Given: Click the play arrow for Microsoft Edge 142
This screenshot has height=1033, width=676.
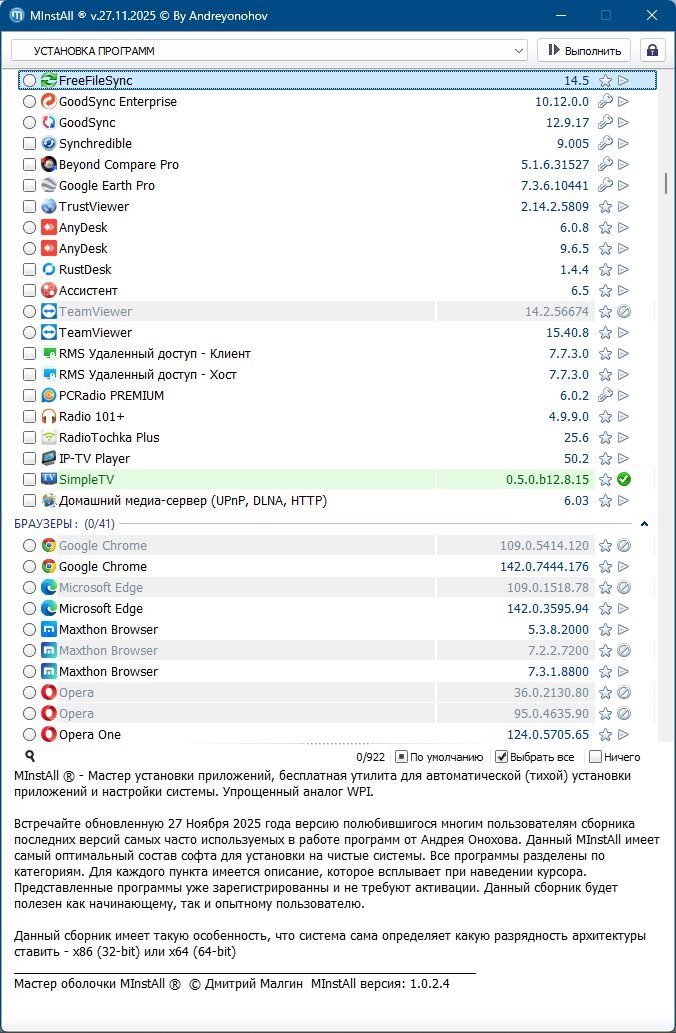Looking at the screenshot, I should tap(623, 609).
